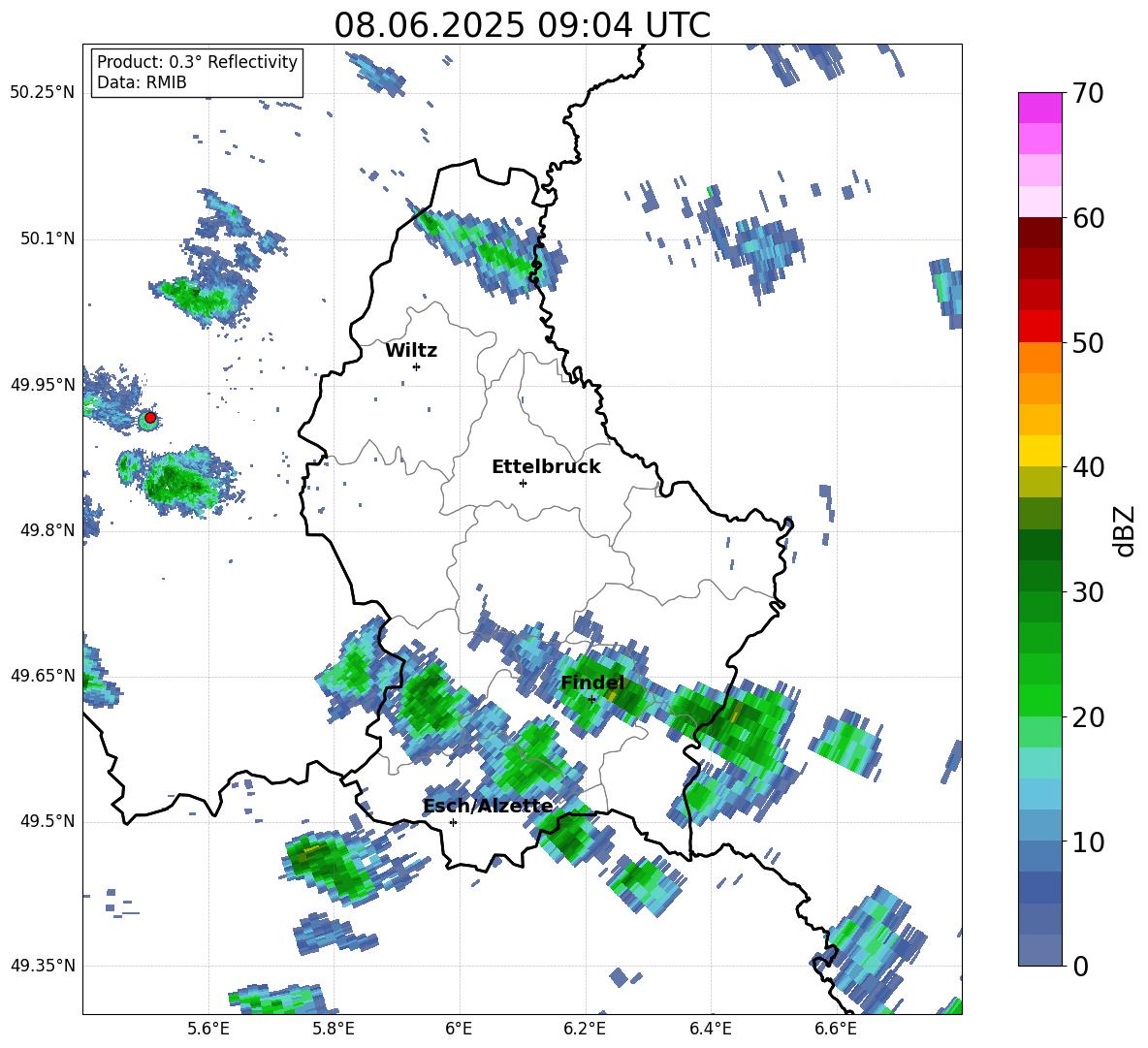The image size is (1148, 1048).
Task: Click the 50.1°N latitude label
Action: click(47, 239)
